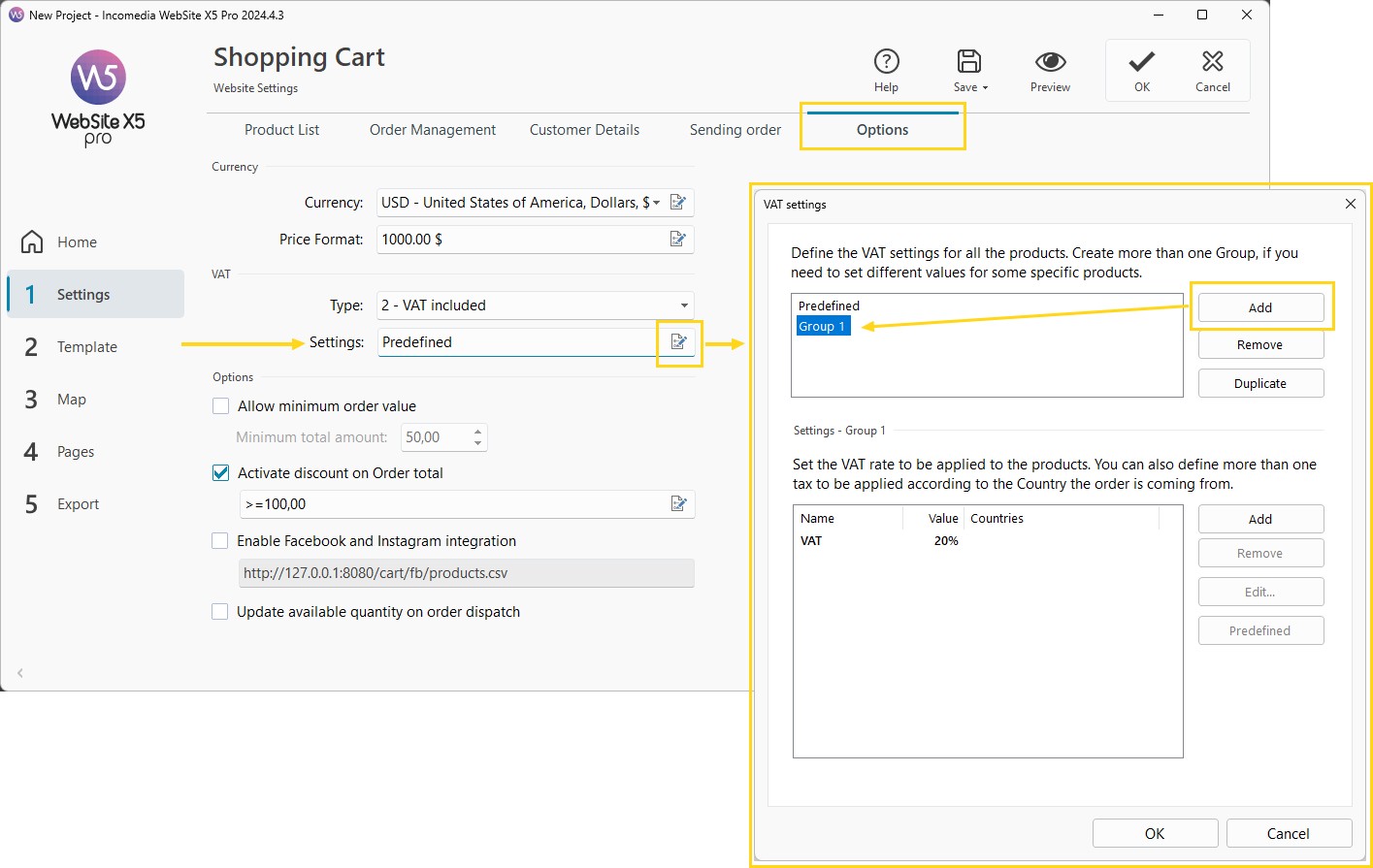The image size is (1373, 868).
Task: Open the Help icon in the toolbar
Action: pos(886,62)
